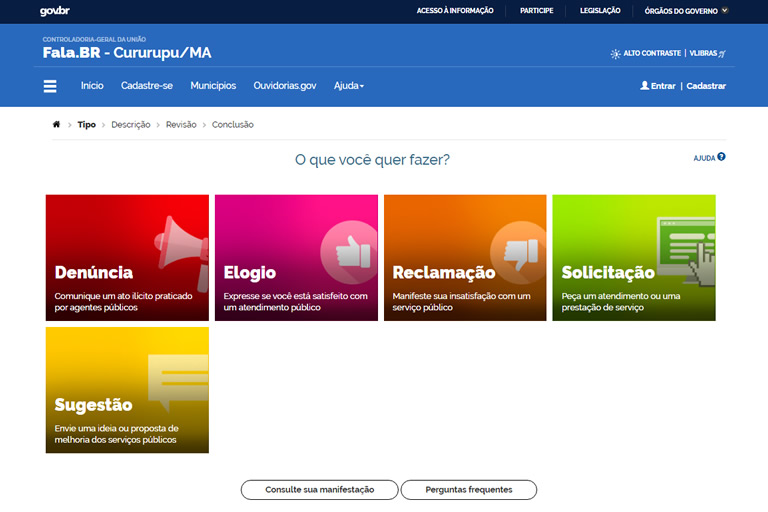Go to Ouvidorias.gov menu item
This screenshot has height=512, width=768.
[285, 86]
